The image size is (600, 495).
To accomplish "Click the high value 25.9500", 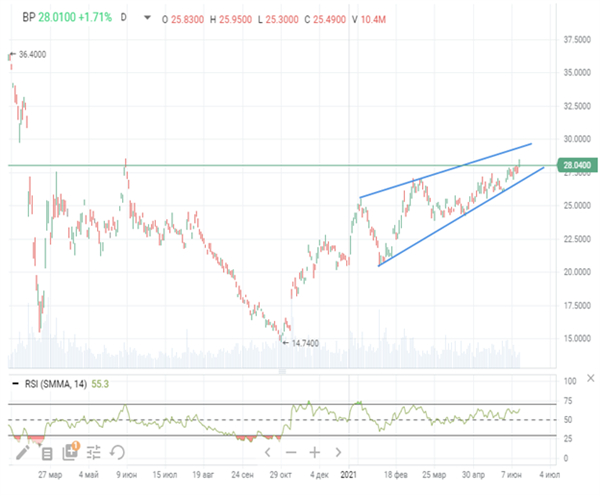I will [235, 19].
